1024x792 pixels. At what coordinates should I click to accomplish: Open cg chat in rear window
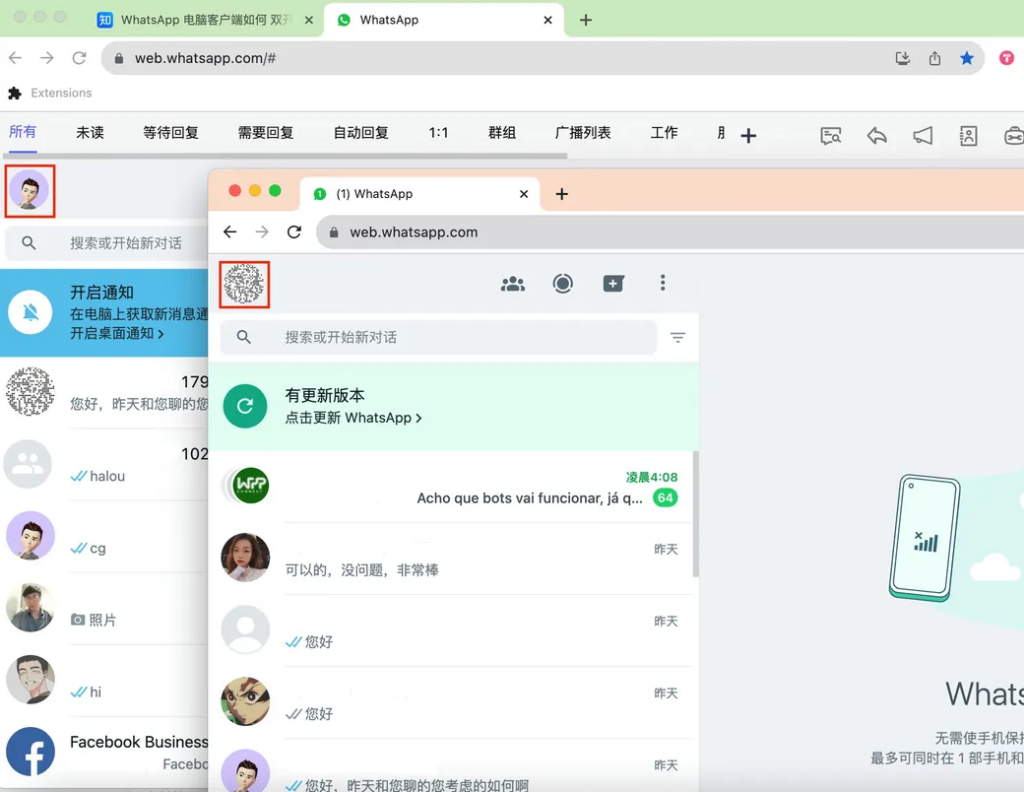tap(104, 537)
